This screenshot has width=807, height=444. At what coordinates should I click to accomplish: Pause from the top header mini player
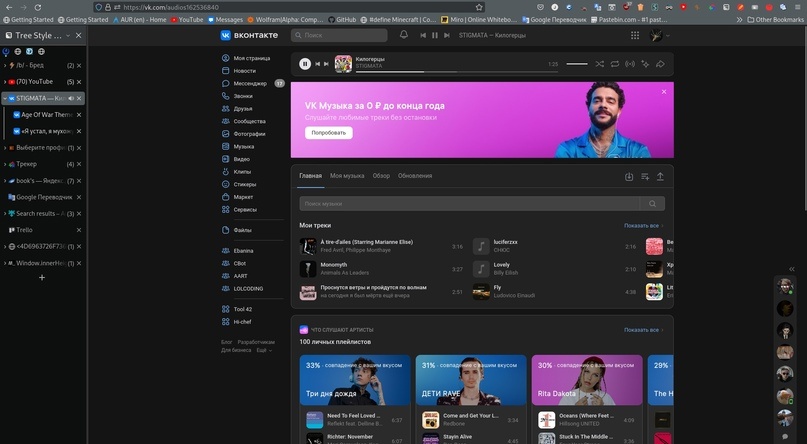click(x=435, y=35)
